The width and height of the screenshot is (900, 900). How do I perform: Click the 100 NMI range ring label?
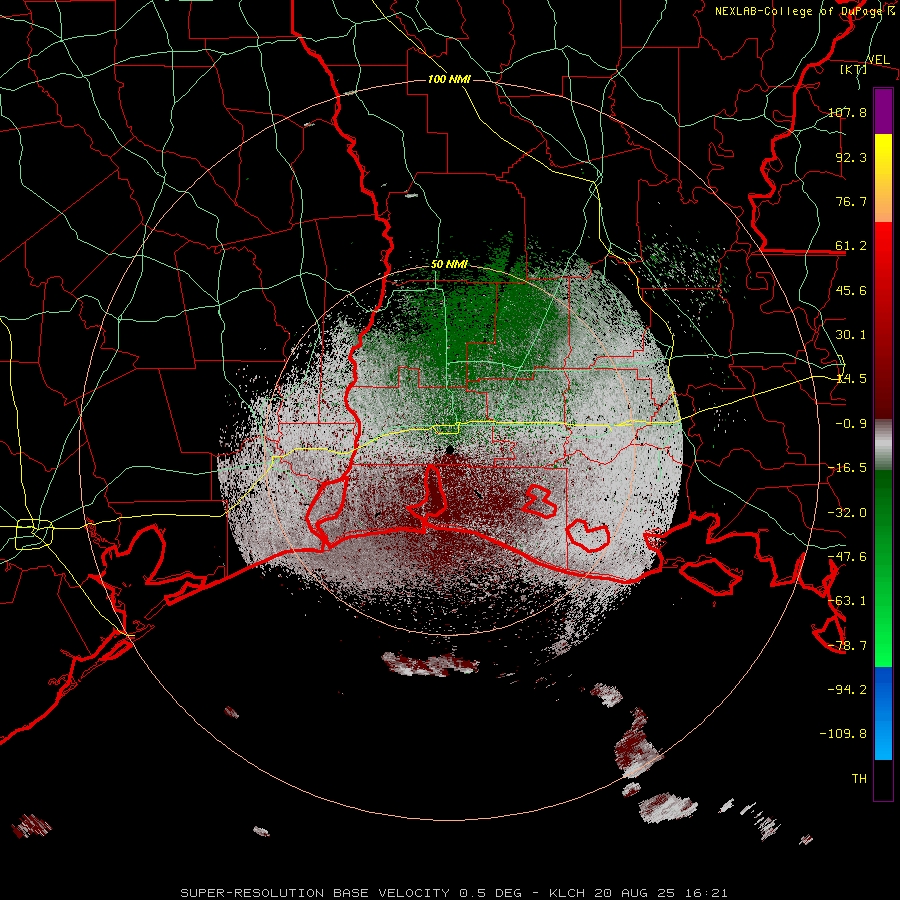pos(449,79)
